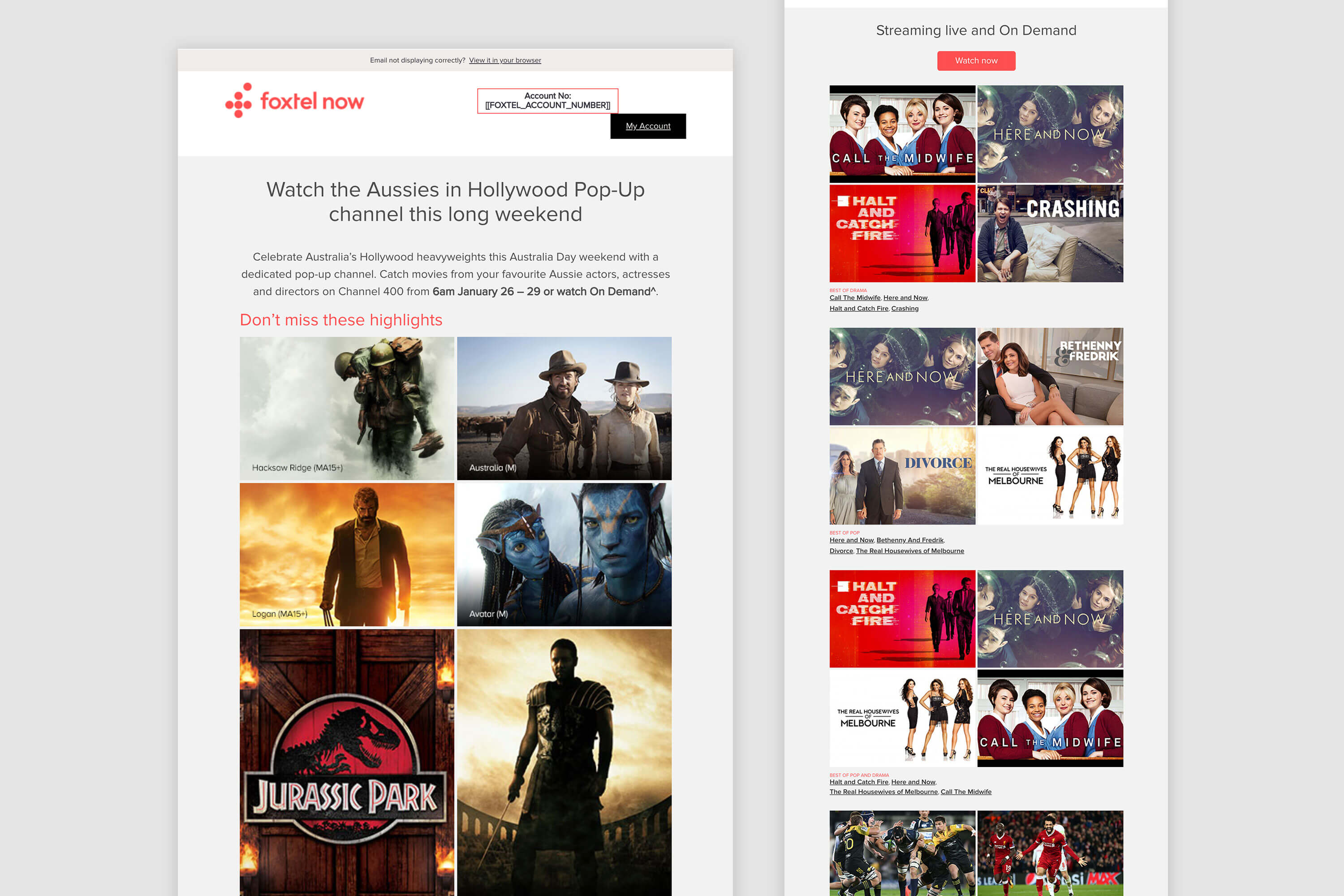Follow 'Here and Now' link under Best of Pop
Viewport: 1344px width, 896px height.
[x=852, y=540]
